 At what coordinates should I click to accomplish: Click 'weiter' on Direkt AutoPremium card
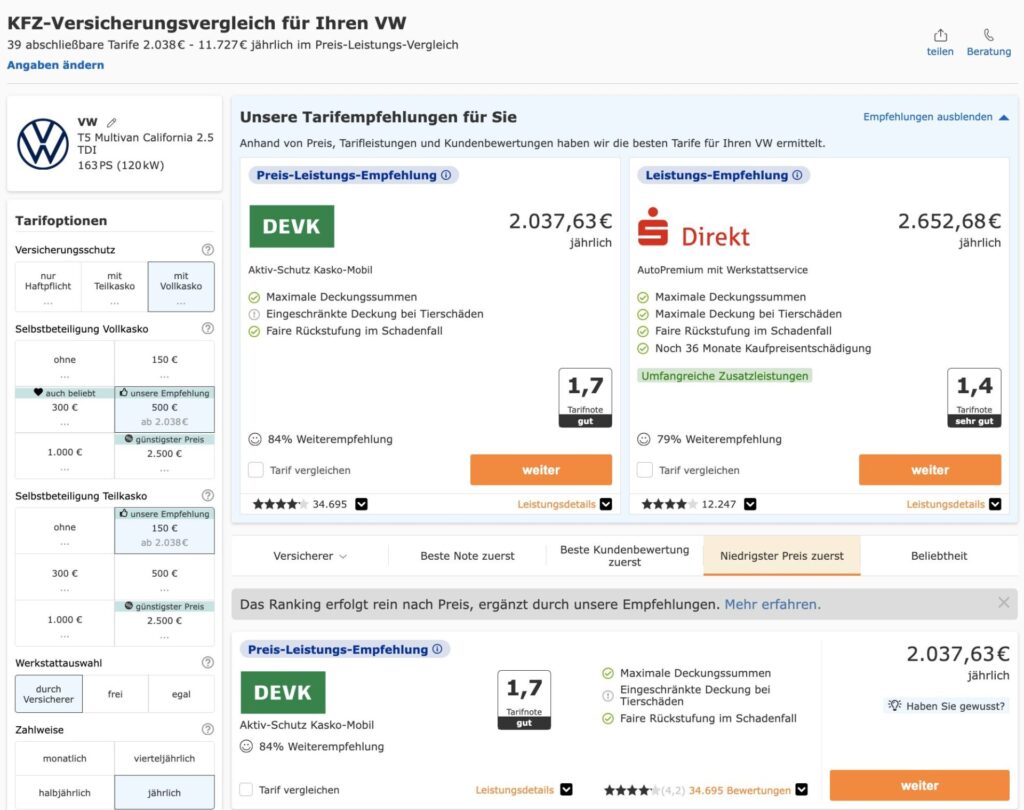pyautogui.click(x=930, y=470)
